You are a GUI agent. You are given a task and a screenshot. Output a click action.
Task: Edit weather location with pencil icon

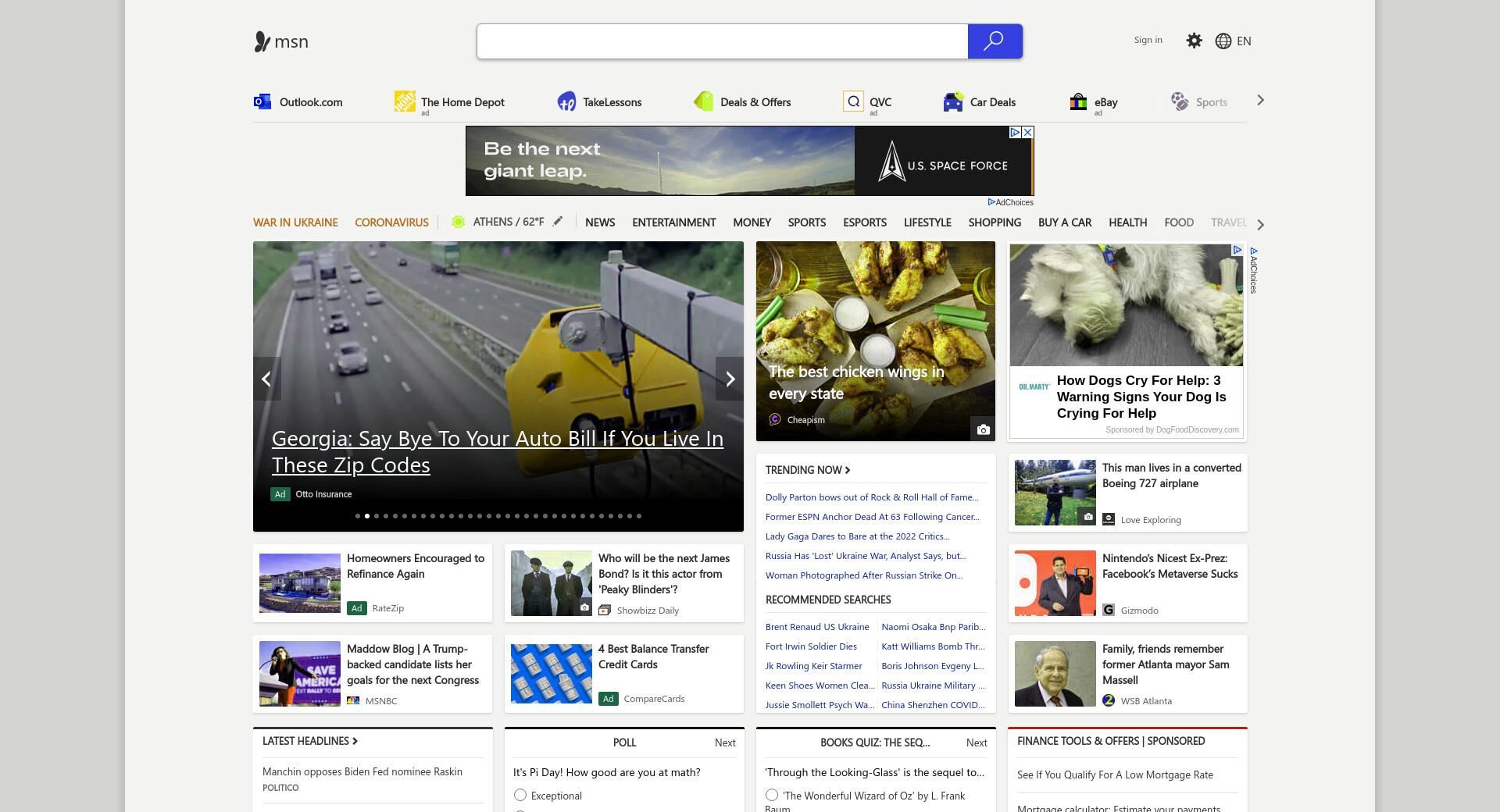click(558, 222)
